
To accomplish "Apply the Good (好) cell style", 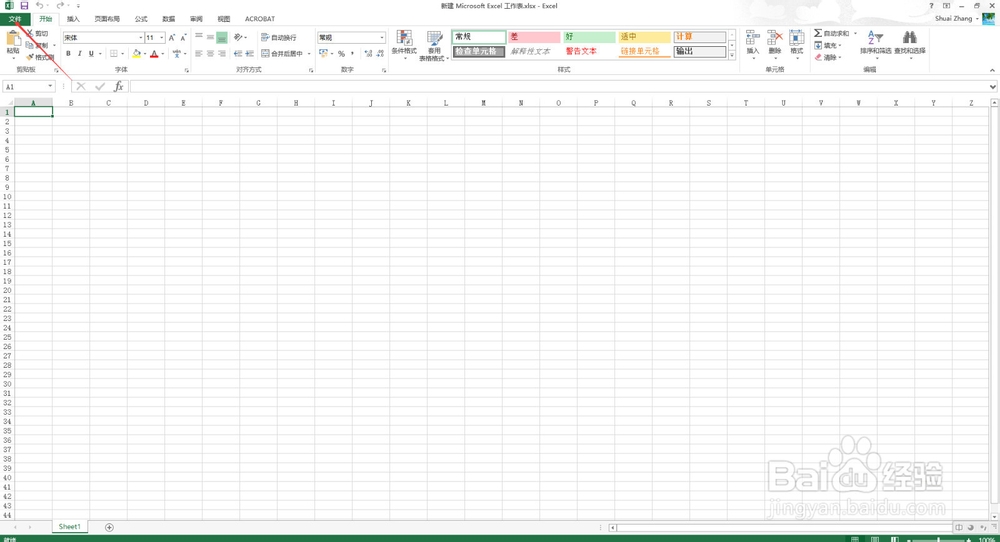I will [x=589, y=37].
